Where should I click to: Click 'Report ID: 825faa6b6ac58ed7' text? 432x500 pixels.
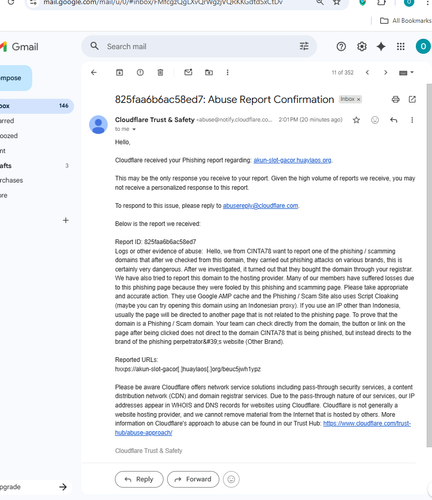coord(155,242)
